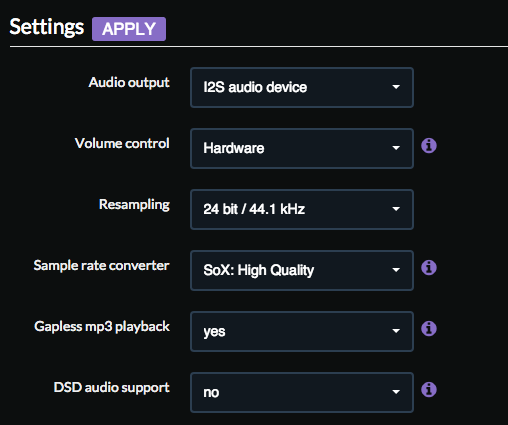Open the Resampling 24 bit / 44.1 kHz dropdown
The width and height of the screenshot is (508, 425).
[x=302, y=209]
